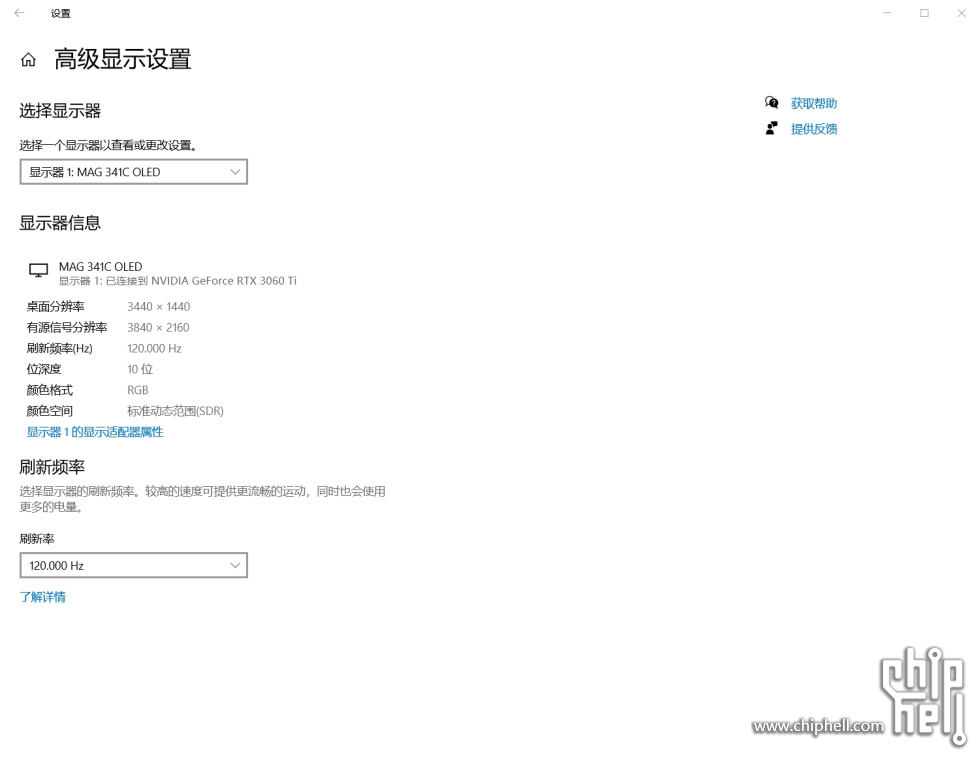The width and height of the screenshot is (980, 761).
Task: Click the monitor icon beside MAG 341C OLED
Action: click(39, 270)
